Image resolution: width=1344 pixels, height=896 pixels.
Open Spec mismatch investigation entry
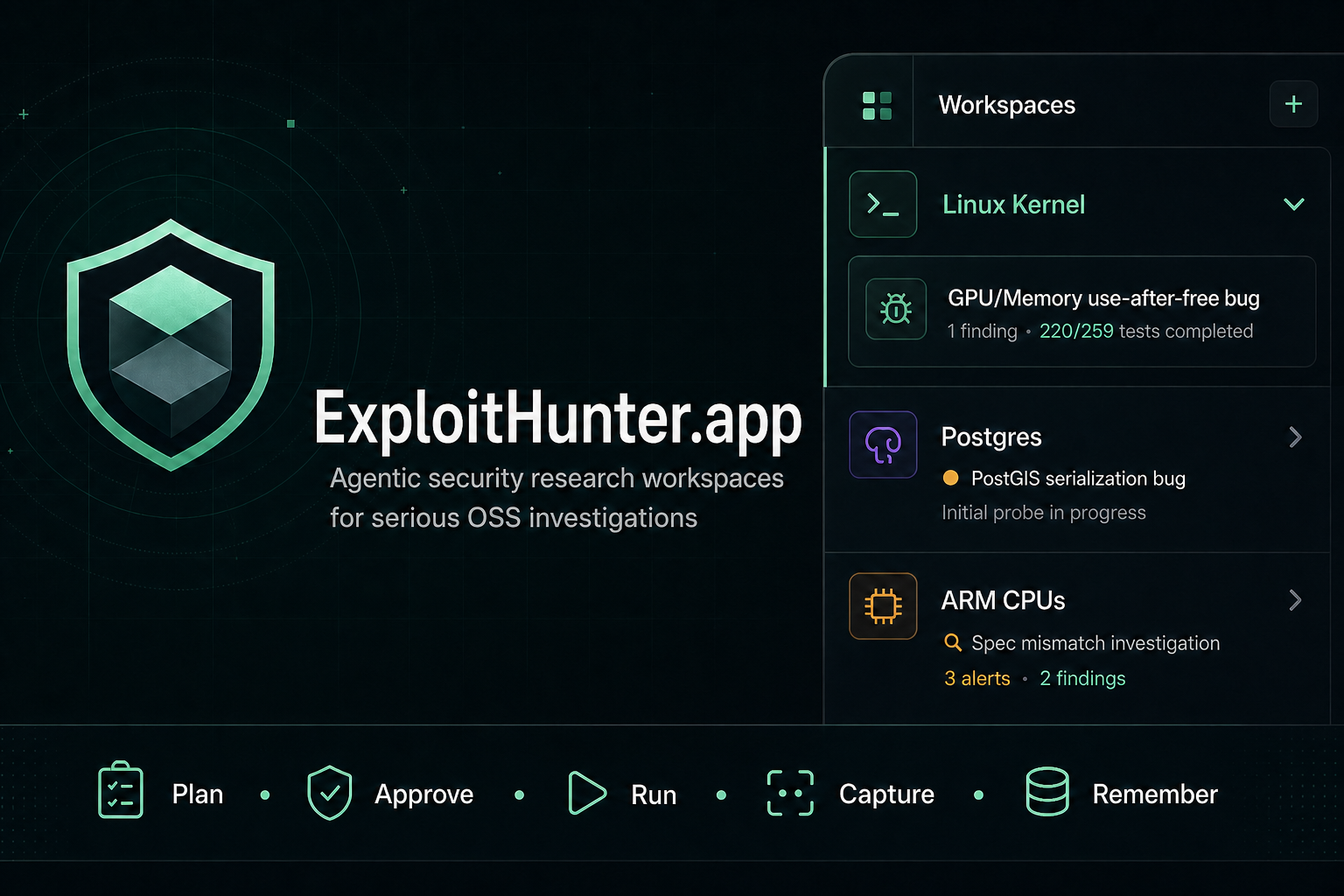(x=1095, y=643)
